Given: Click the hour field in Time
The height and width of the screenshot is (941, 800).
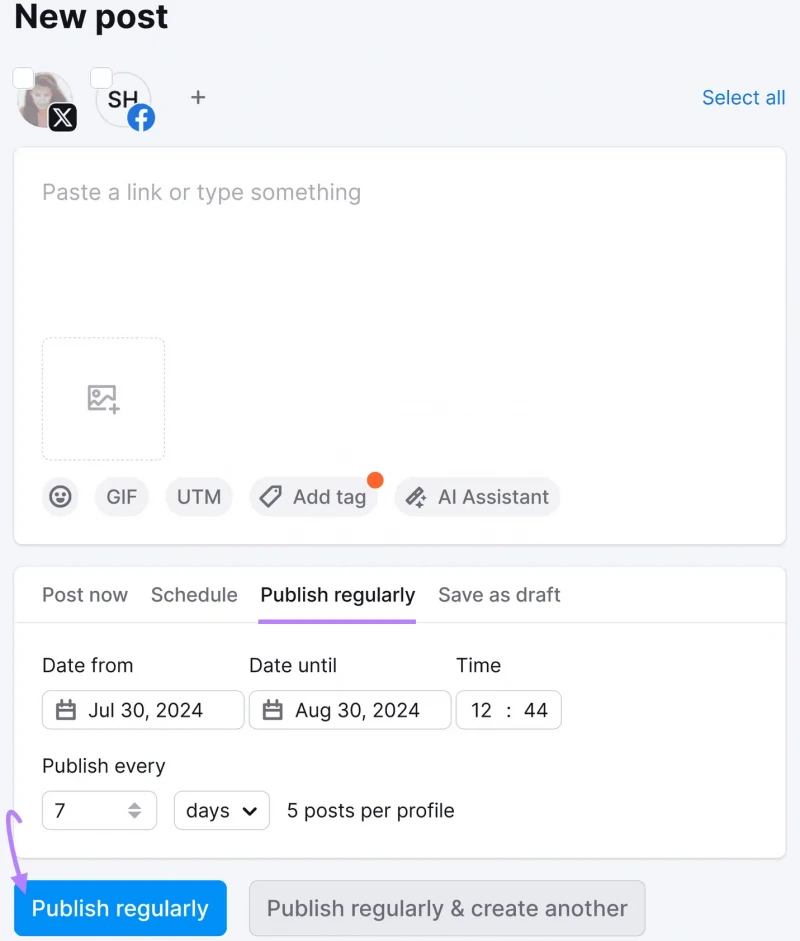Looking at the screenshot, I should click(x=481, y=710).
